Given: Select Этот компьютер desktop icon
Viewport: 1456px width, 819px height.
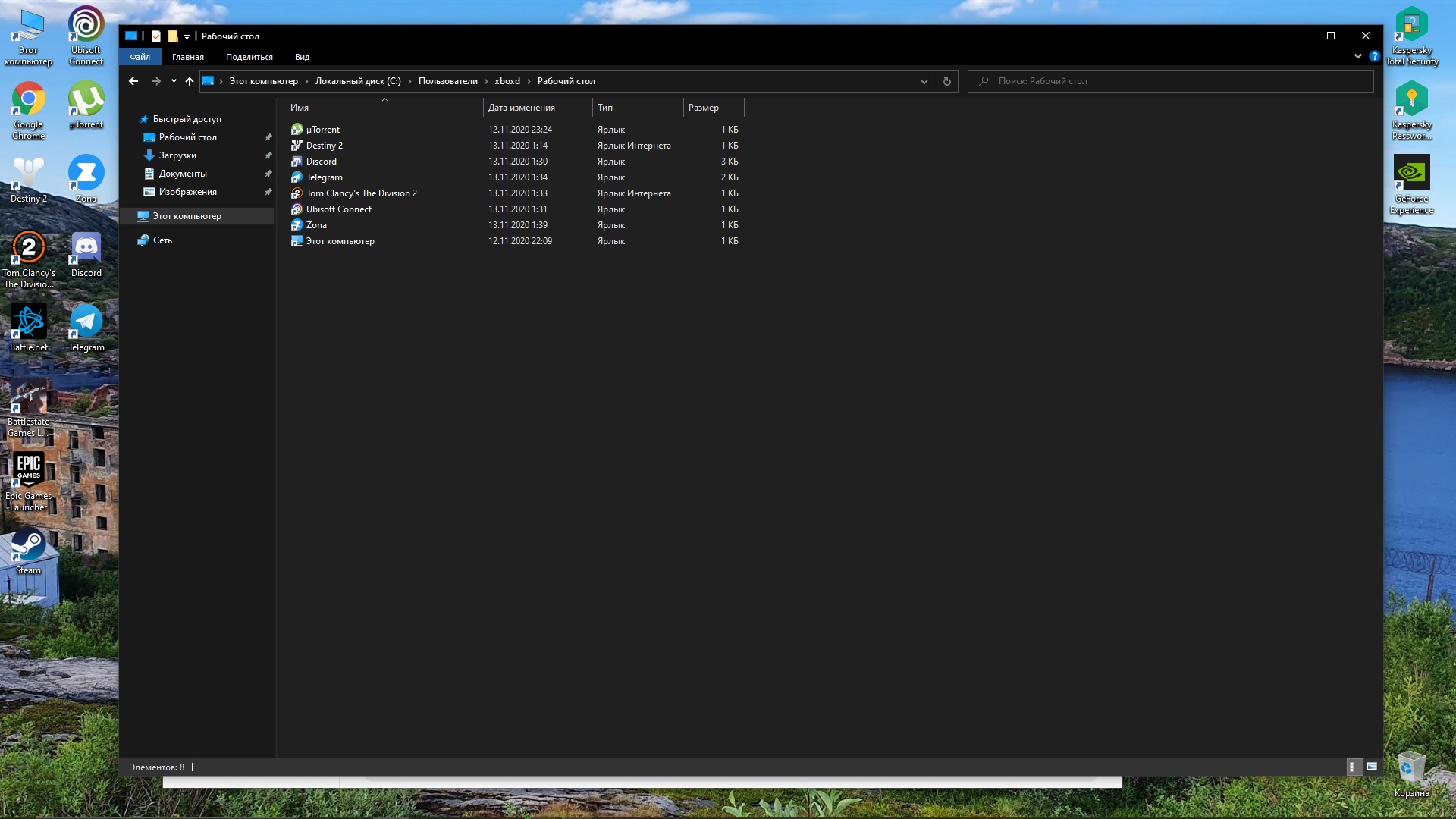Looking at the screenshot, I should (28, 36).
